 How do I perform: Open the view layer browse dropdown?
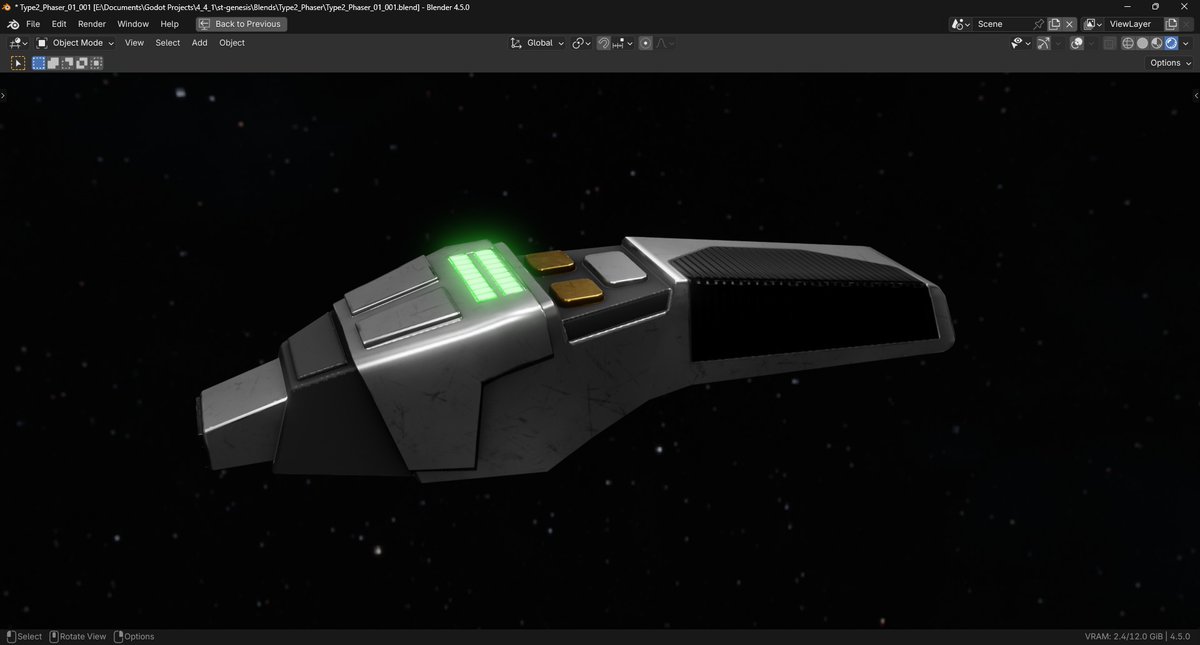[1093, 24]
